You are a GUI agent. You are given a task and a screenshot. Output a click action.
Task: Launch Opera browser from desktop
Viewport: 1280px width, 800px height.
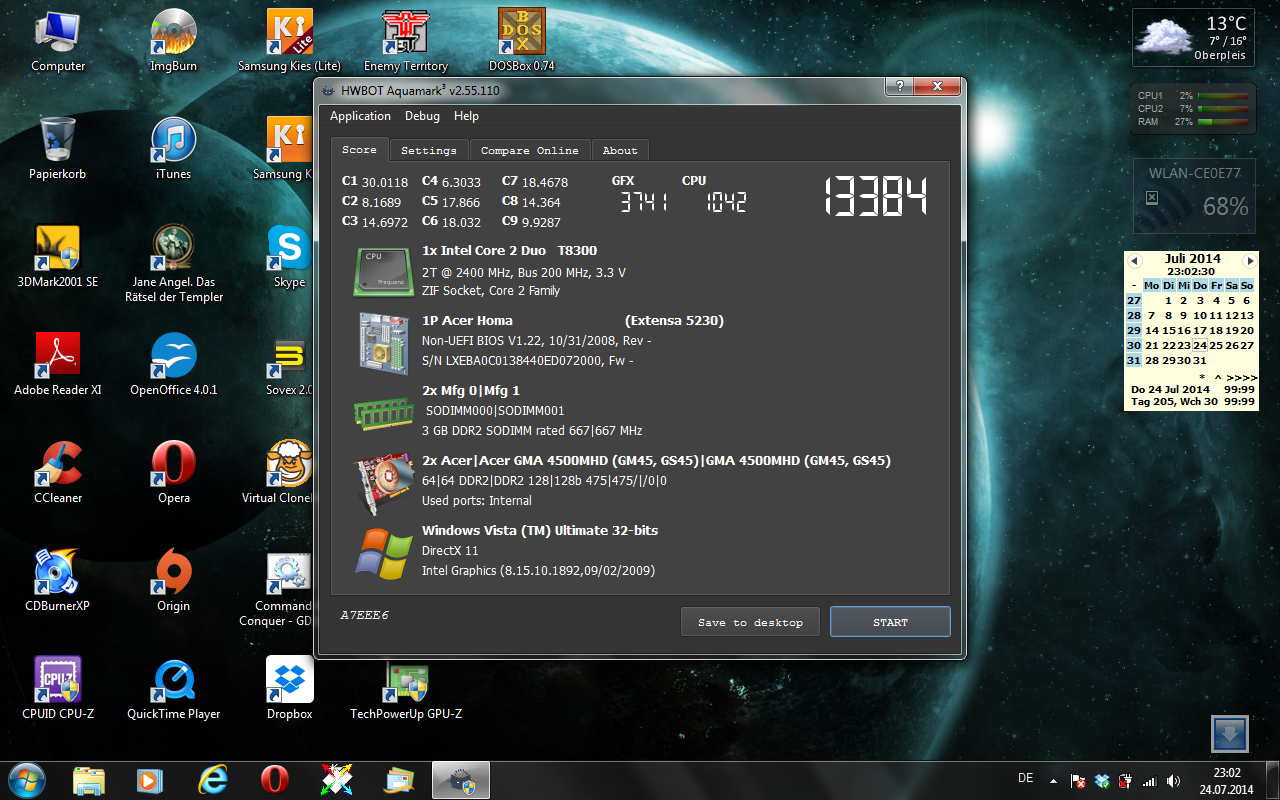[173, 472]
